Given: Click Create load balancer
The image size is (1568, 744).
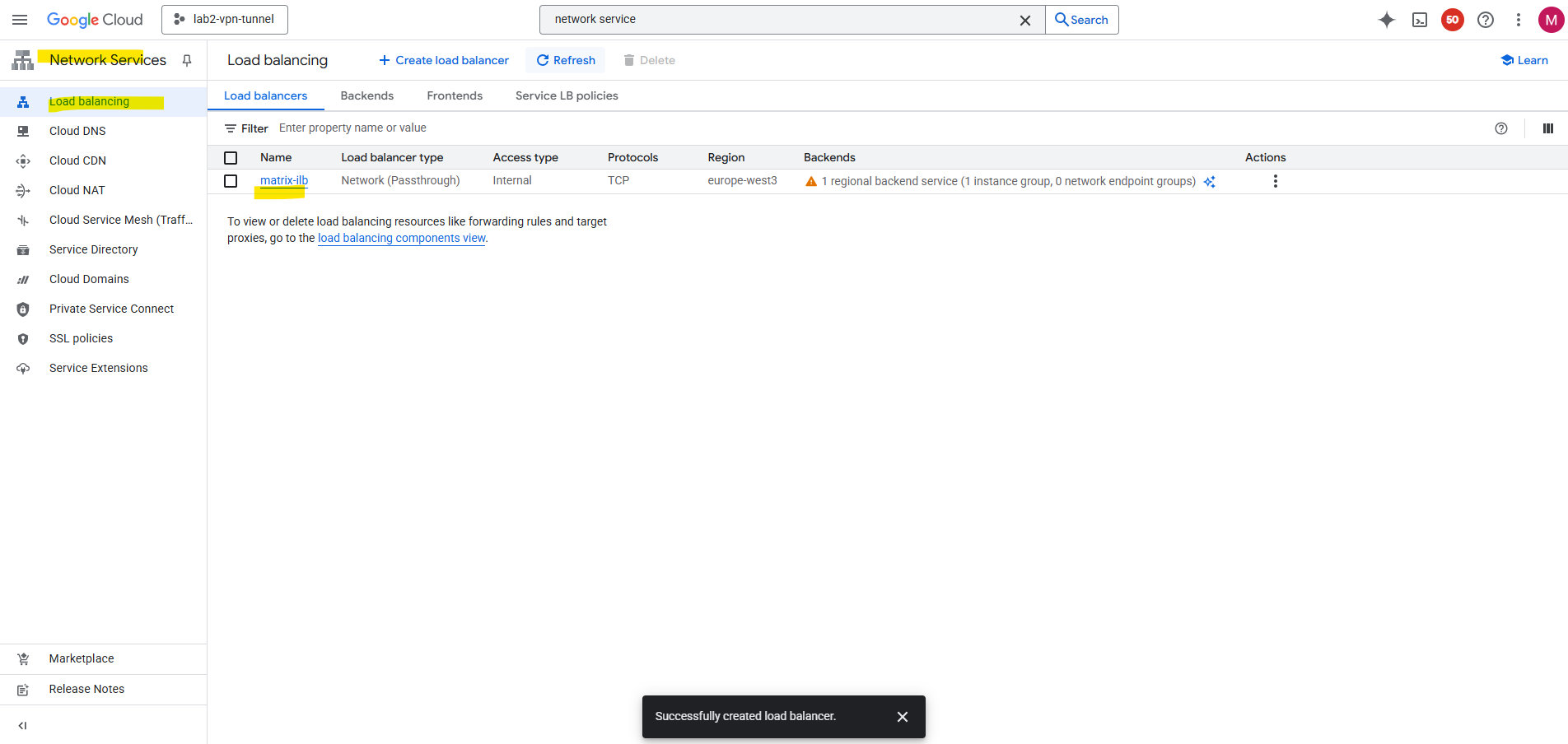Looking at the screenshot, I should coord(443,60).
